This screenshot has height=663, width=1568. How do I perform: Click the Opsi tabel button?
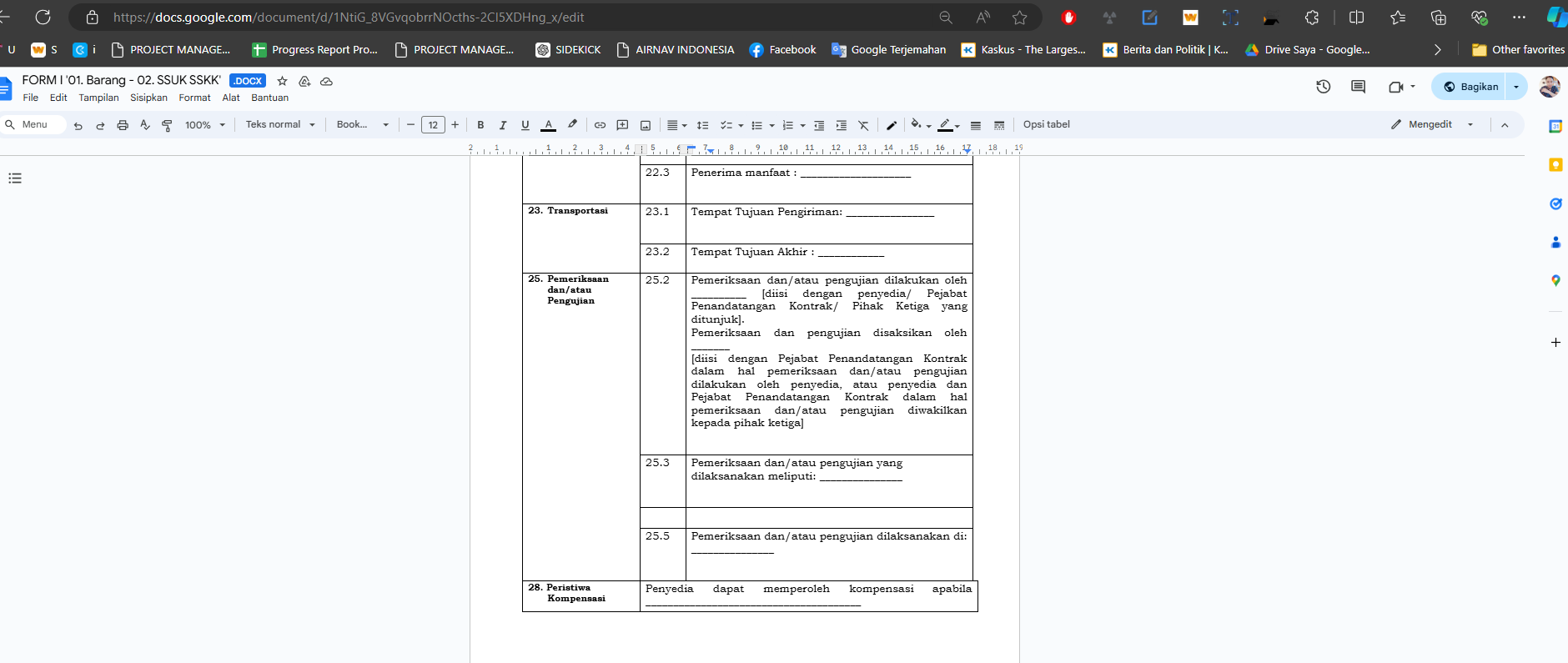pos(1046,124)
